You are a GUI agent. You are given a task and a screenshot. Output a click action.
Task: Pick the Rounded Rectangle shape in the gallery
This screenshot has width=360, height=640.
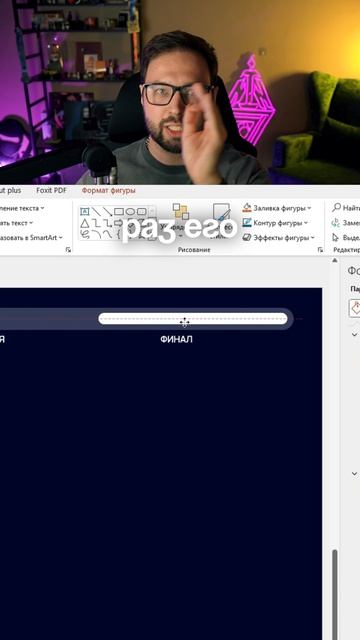pyautogui.click(x=141, y=211)
